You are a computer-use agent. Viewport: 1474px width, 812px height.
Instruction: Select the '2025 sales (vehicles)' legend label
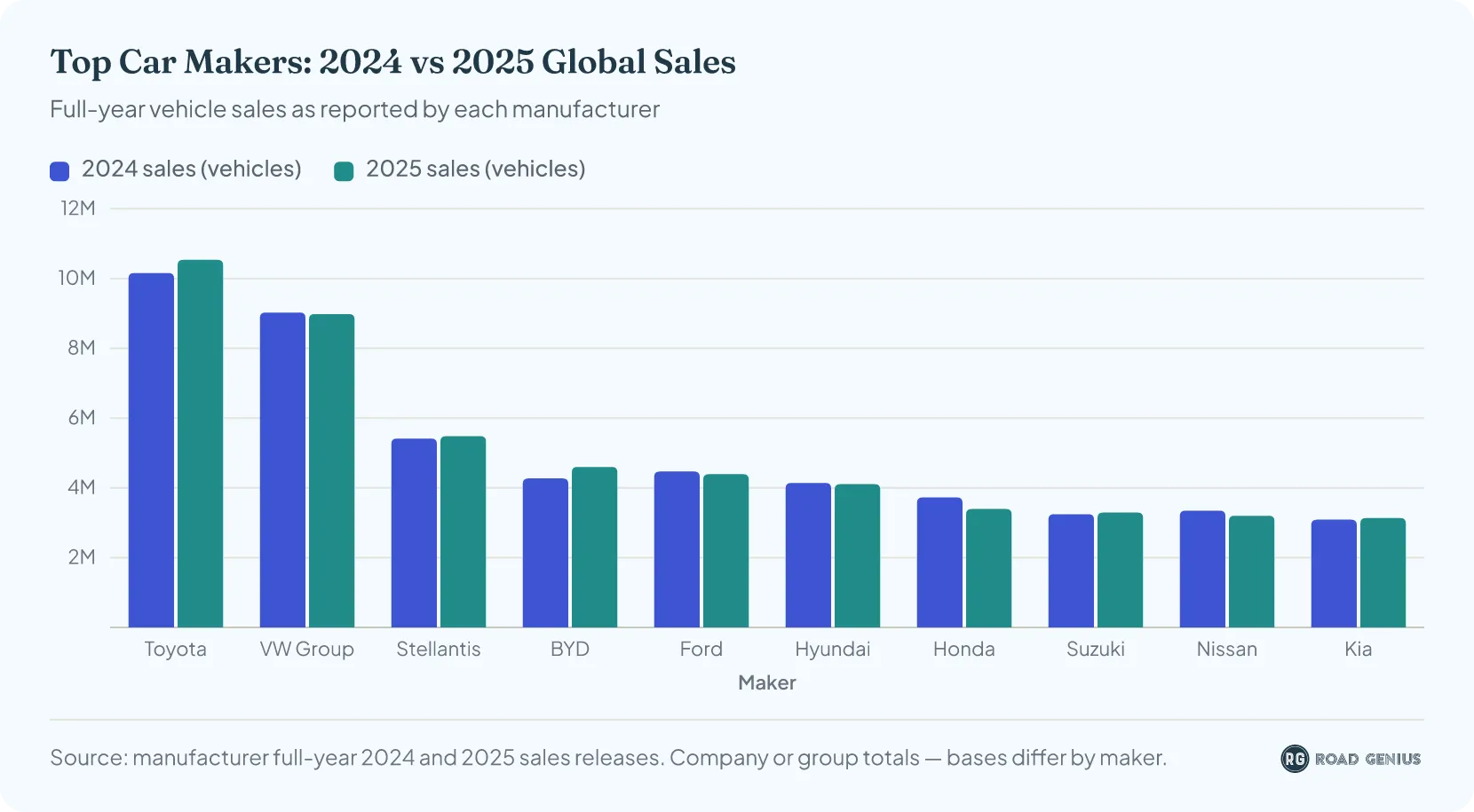coord(476,169)
